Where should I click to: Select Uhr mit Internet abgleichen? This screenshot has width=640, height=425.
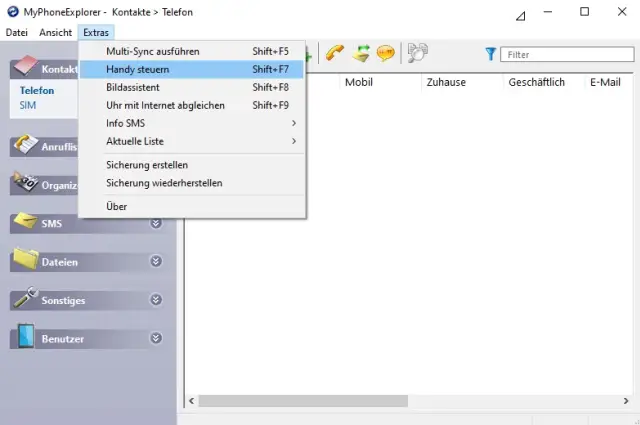tap(192, 105)
